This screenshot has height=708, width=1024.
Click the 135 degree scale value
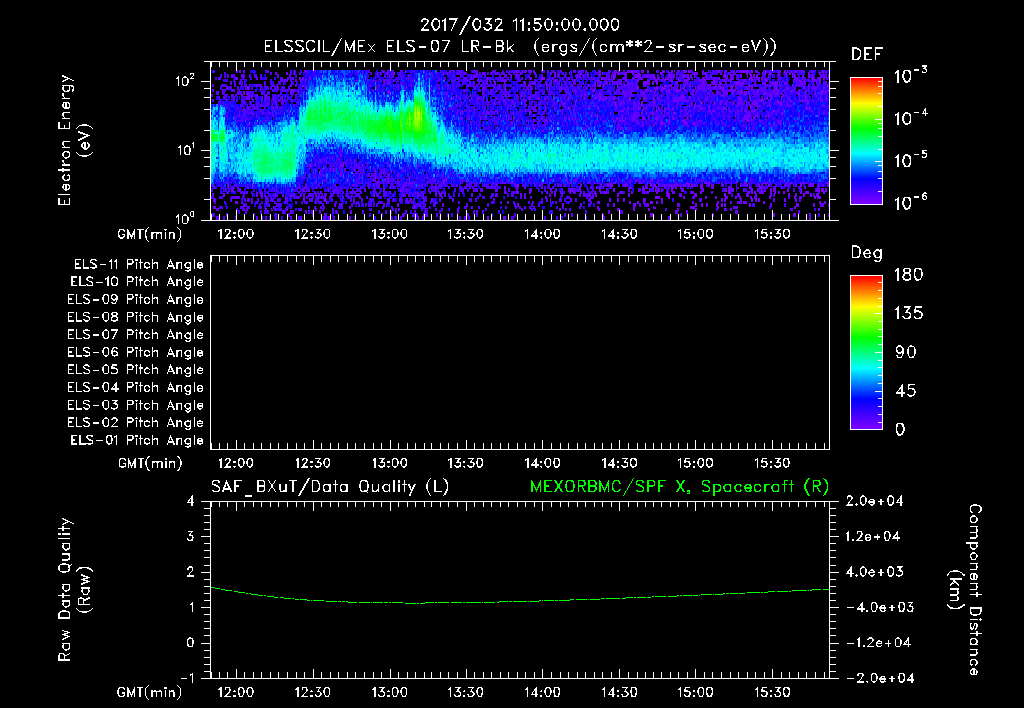tap(908, 313)
